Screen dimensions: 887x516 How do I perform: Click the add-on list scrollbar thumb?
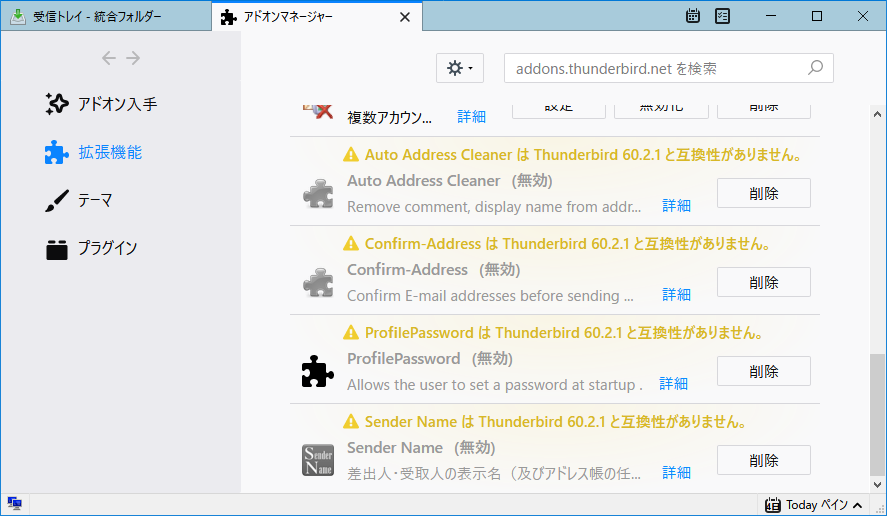[x=877, y=415]
